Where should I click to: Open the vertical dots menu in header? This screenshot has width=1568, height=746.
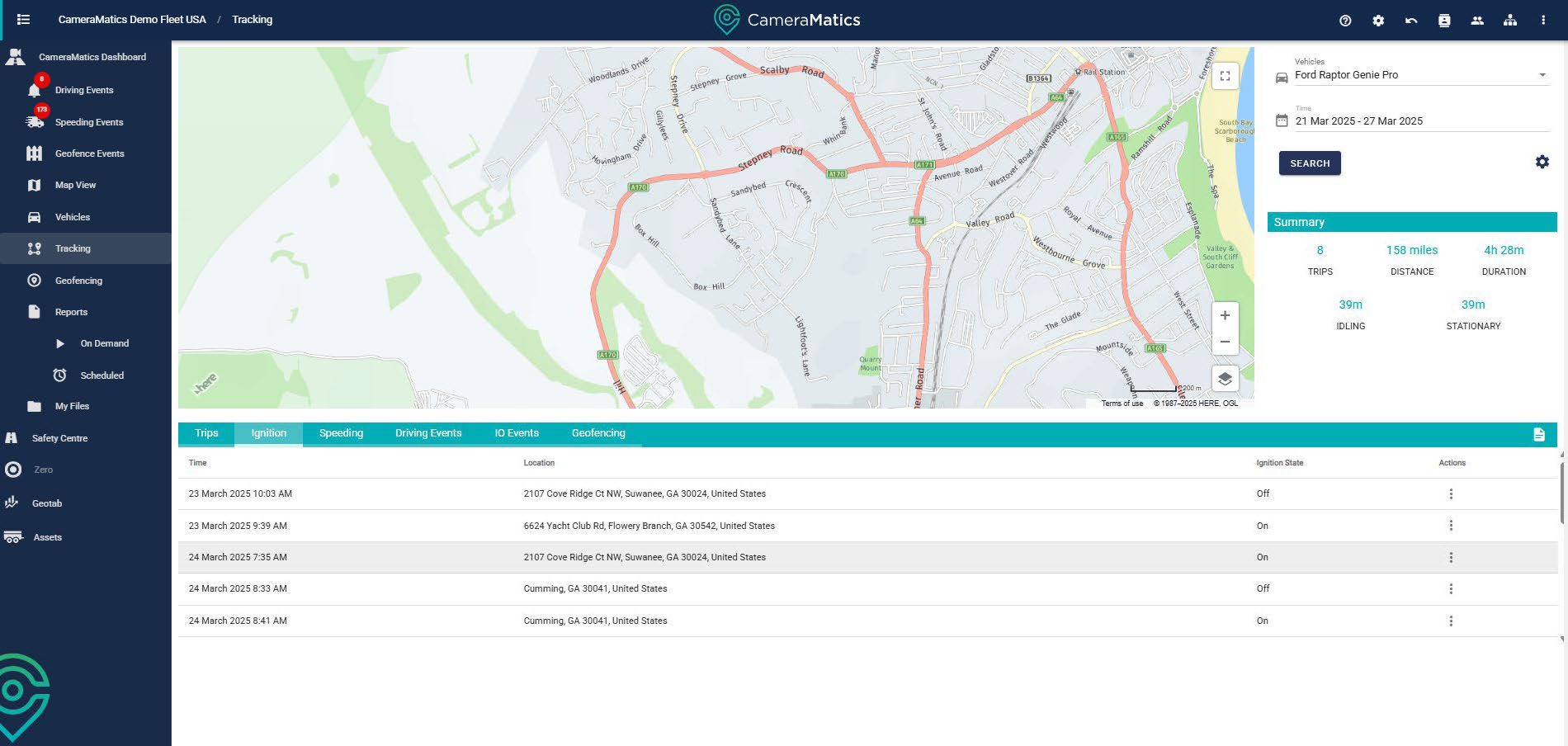[x=1543, y=21]
